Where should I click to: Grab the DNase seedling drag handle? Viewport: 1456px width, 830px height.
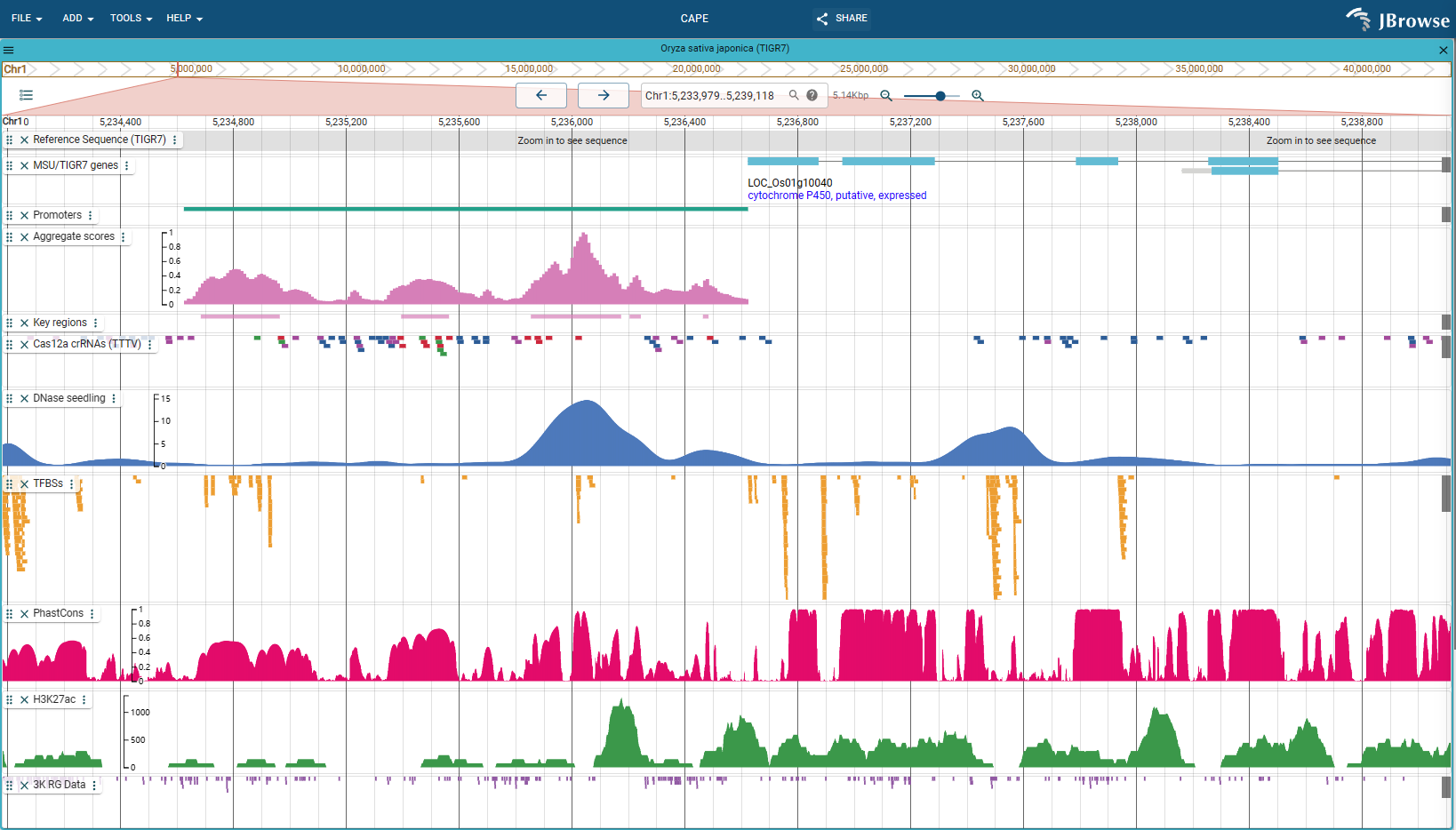click(x=10, y=399)
